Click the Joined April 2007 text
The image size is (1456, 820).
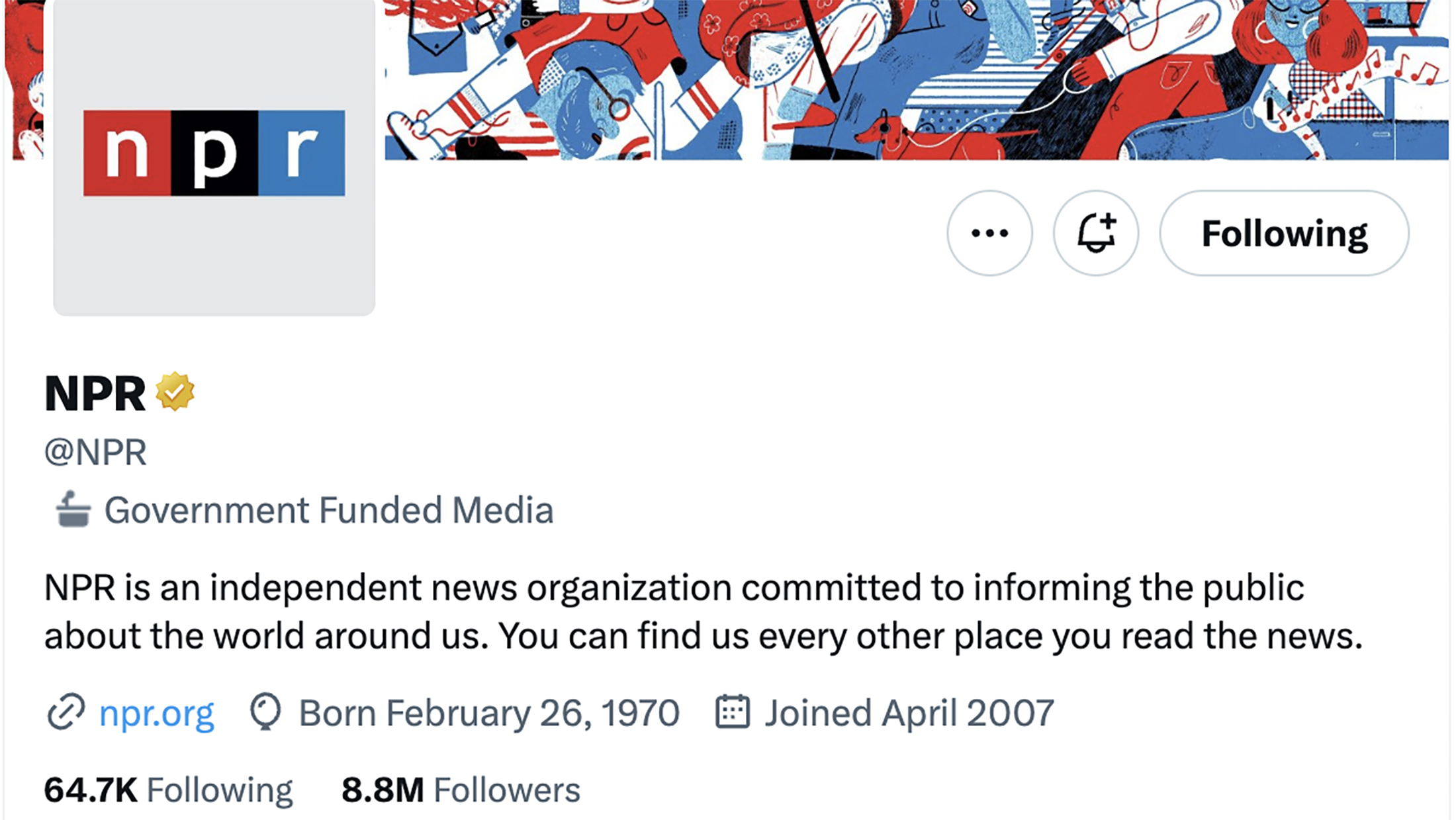[x=909, y=713]
